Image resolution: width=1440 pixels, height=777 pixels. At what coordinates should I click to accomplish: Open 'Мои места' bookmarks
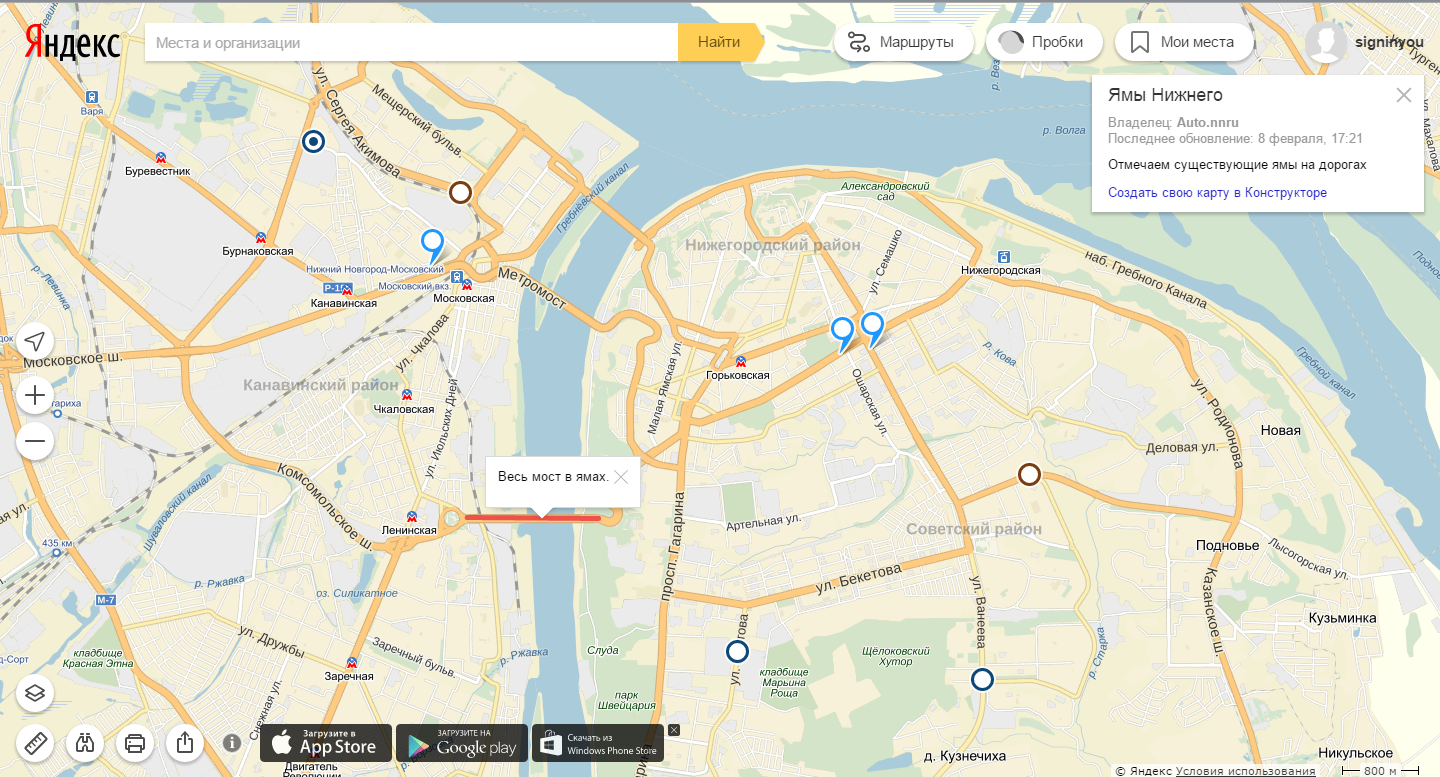1184,42
